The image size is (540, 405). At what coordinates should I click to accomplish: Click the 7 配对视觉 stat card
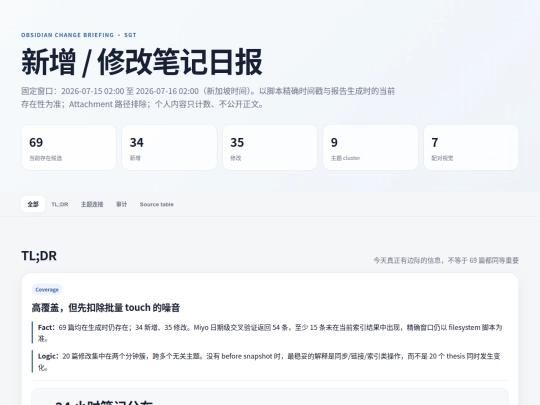[x=471, y=147]
